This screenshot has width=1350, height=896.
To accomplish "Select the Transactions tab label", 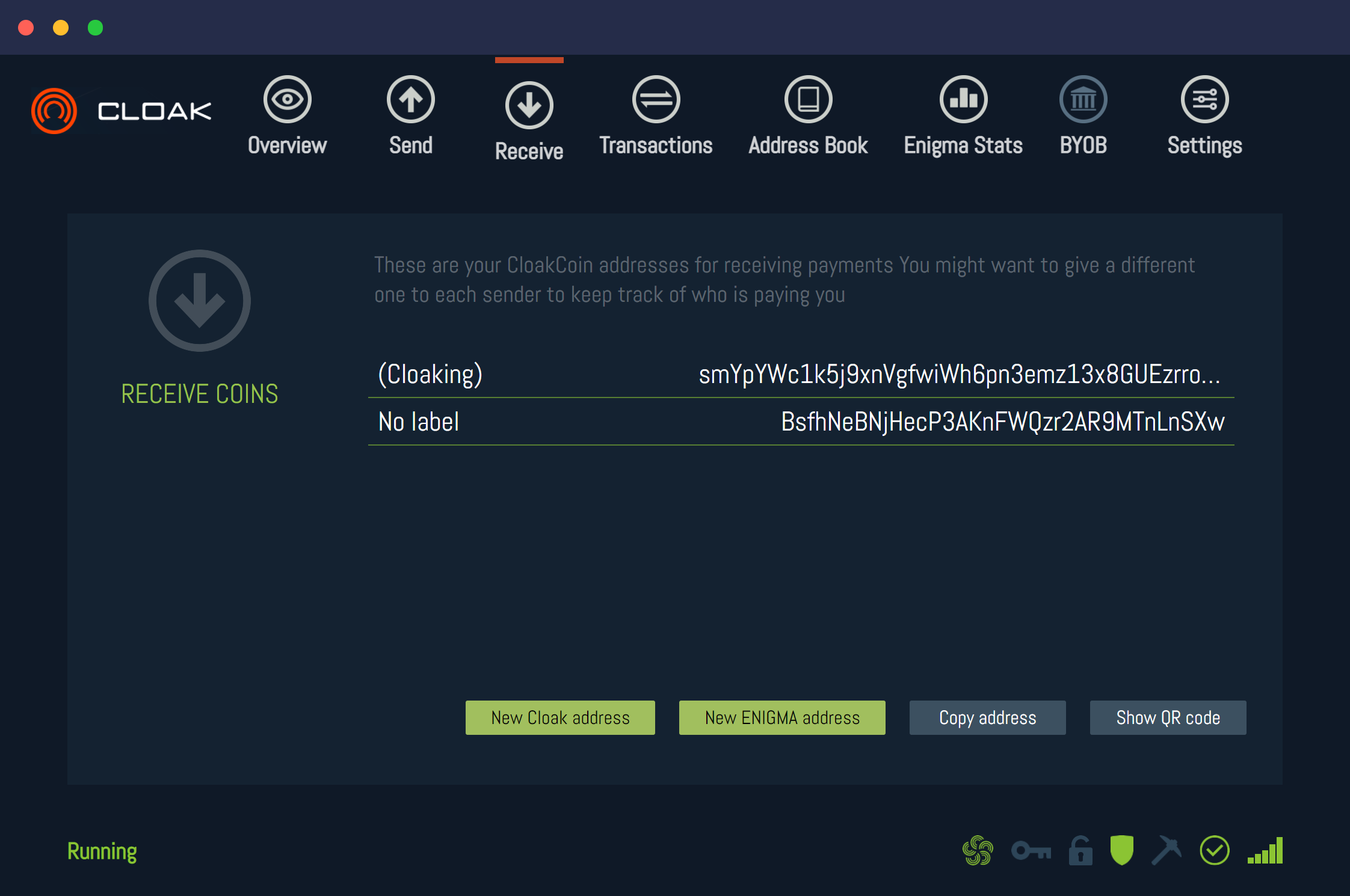I will (656, 146).
